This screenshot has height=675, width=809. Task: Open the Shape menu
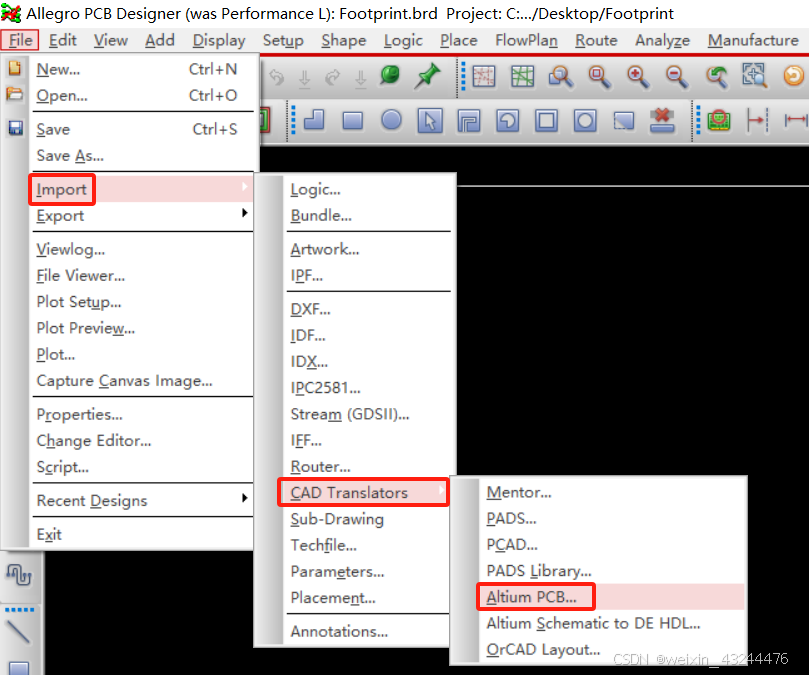click(344, 40)
